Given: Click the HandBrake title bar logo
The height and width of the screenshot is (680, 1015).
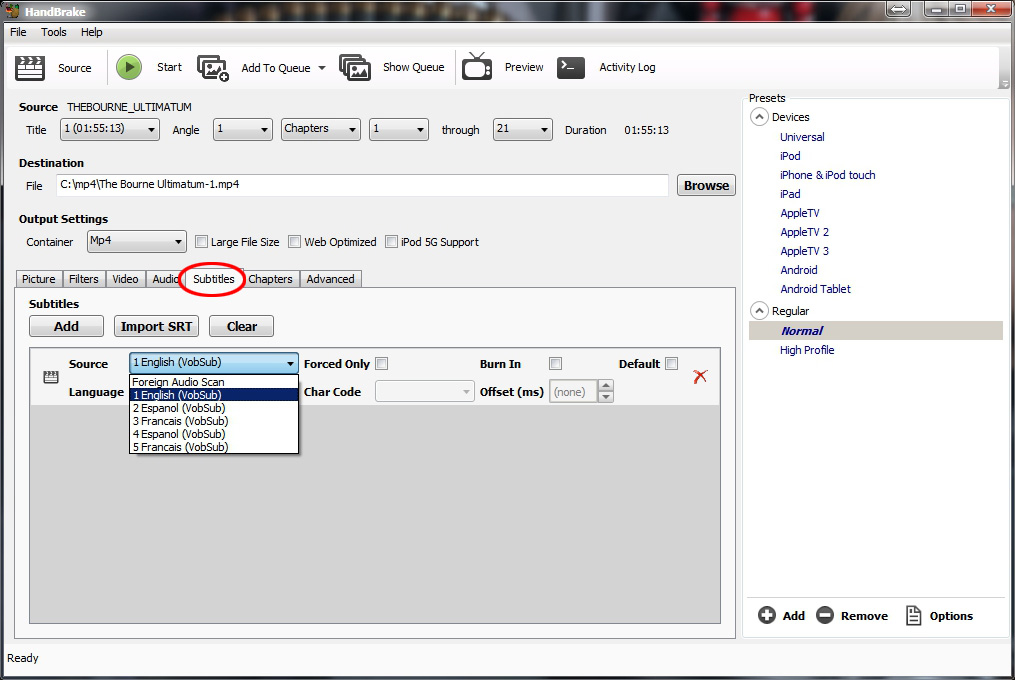Looking at the screenshot, I should coord(12,11).
